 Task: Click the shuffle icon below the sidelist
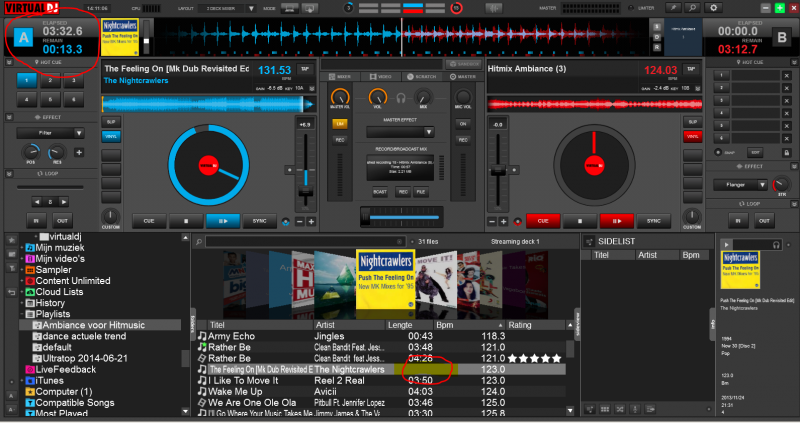click(x=620, y=409)
